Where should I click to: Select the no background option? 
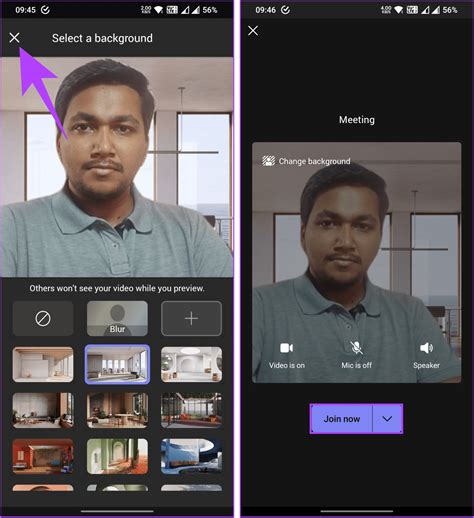[43, 318]
